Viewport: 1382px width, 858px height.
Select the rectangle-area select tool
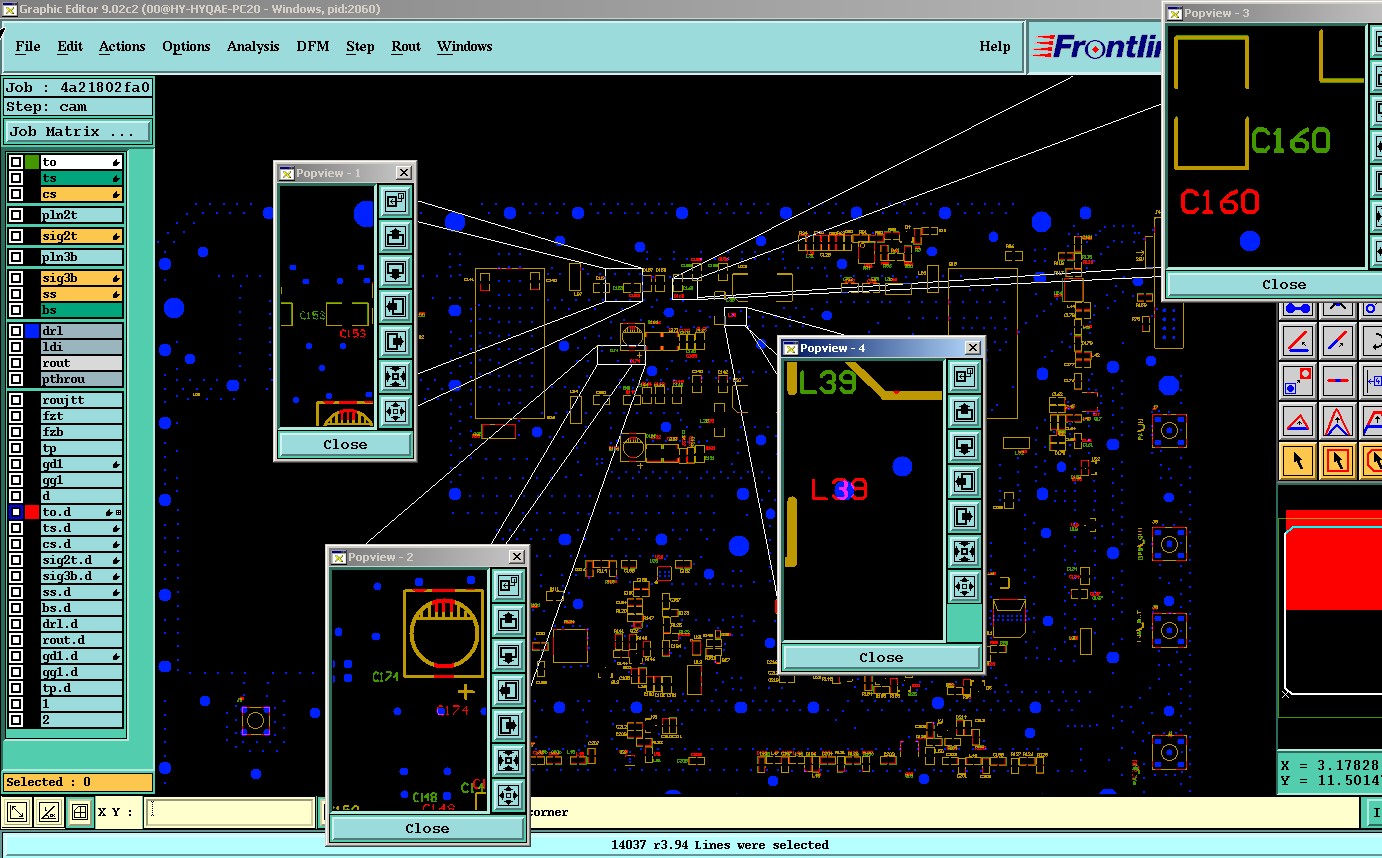point(1338,461)
